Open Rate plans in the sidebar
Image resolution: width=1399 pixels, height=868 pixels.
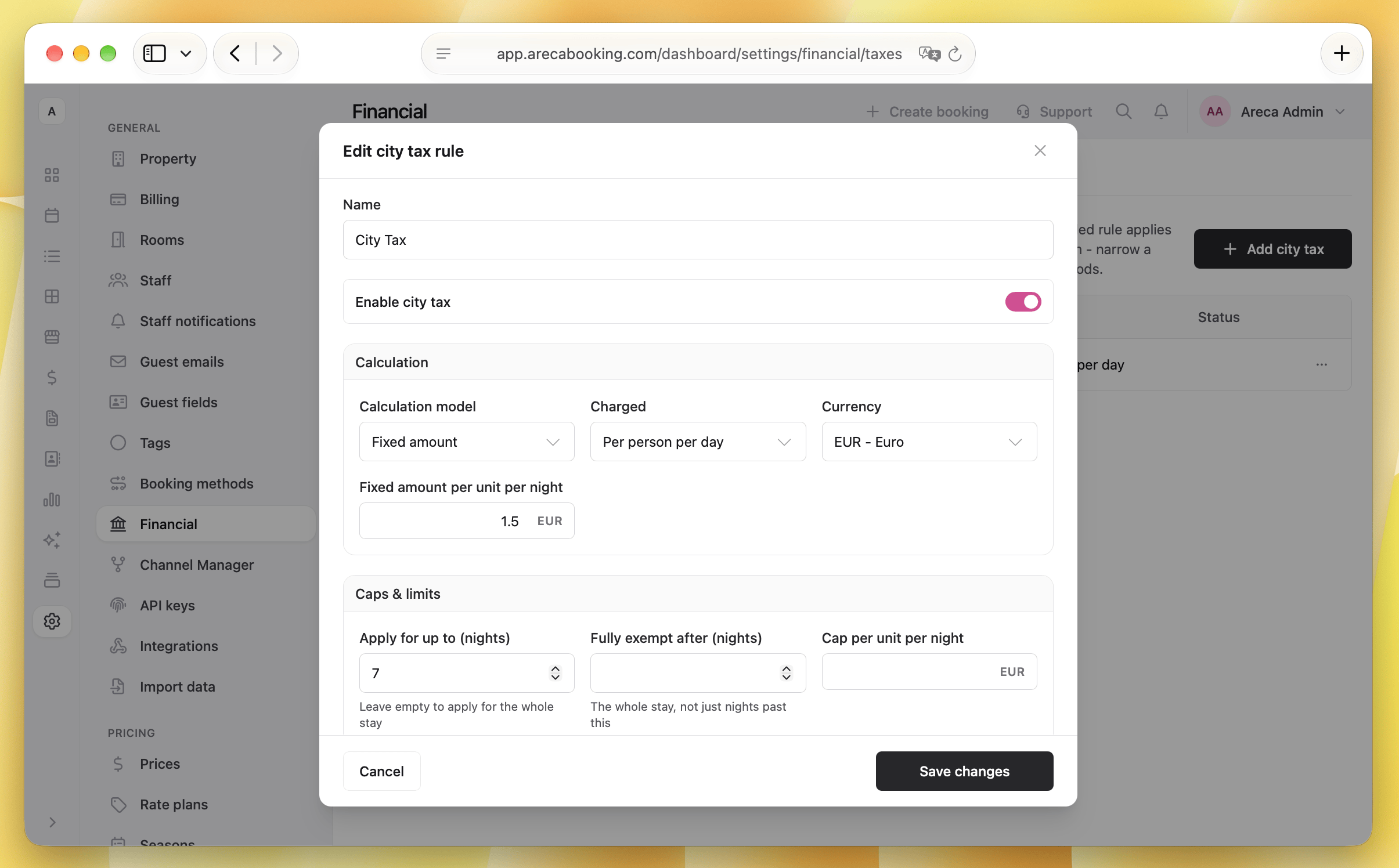coord(206,805)
